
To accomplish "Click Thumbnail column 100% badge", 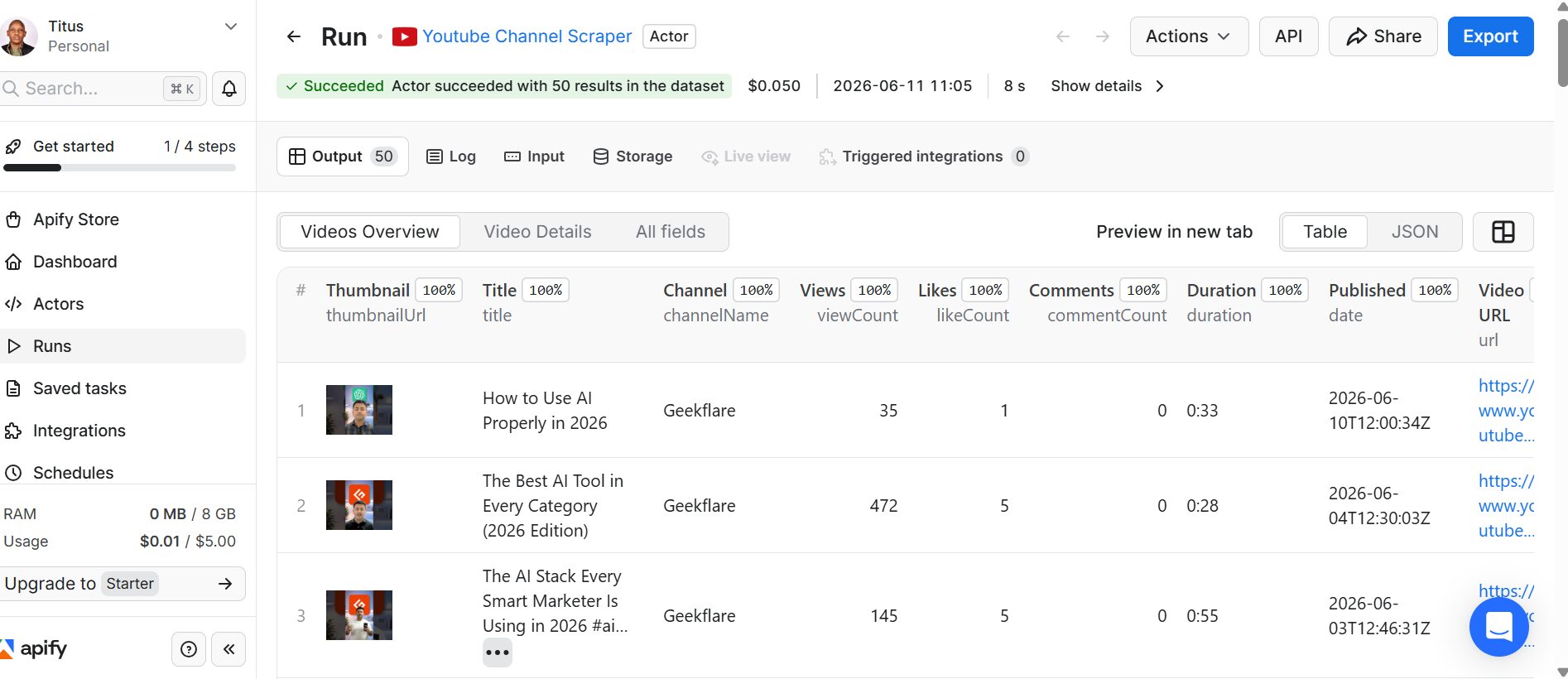I will [439, 291].
